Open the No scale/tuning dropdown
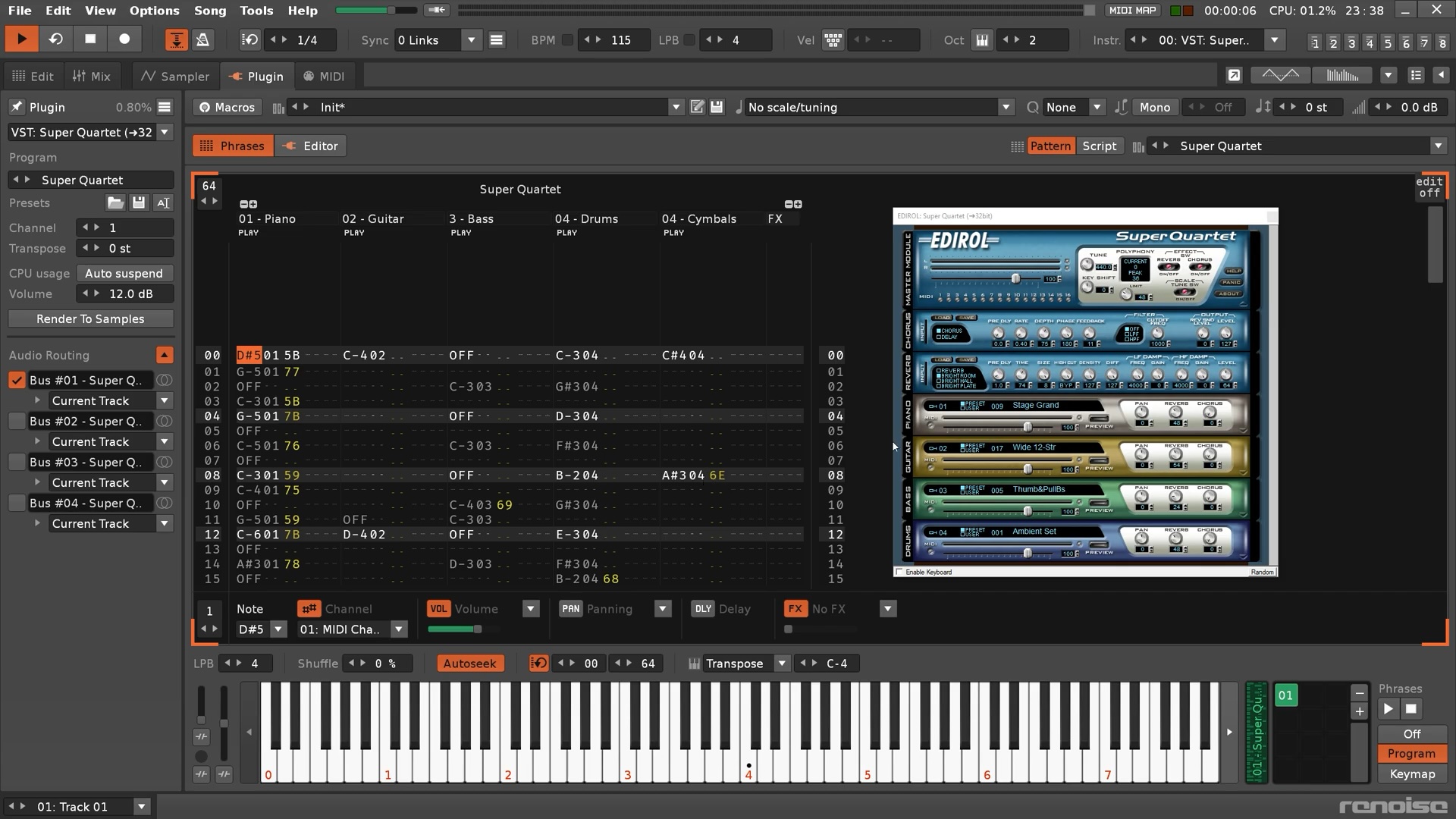 [x=1006, y=107]
